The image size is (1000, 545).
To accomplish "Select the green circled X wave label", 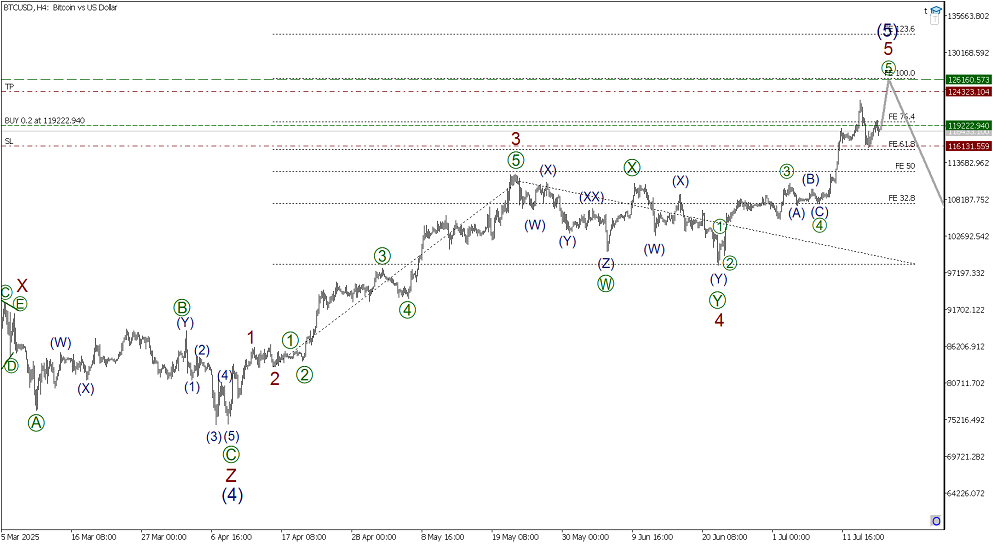I will pos(632,168).
